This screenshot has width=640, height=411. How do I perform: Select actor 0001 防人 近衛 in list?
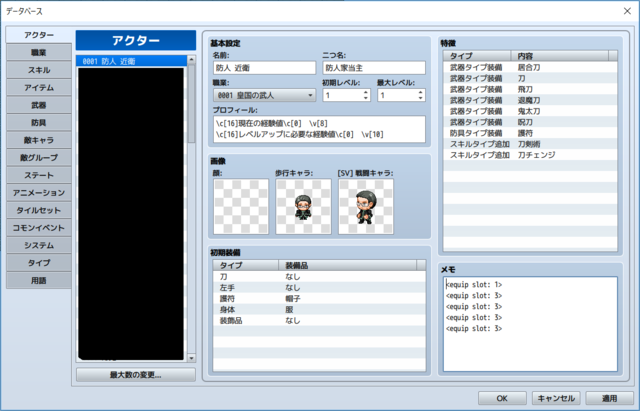131,61
